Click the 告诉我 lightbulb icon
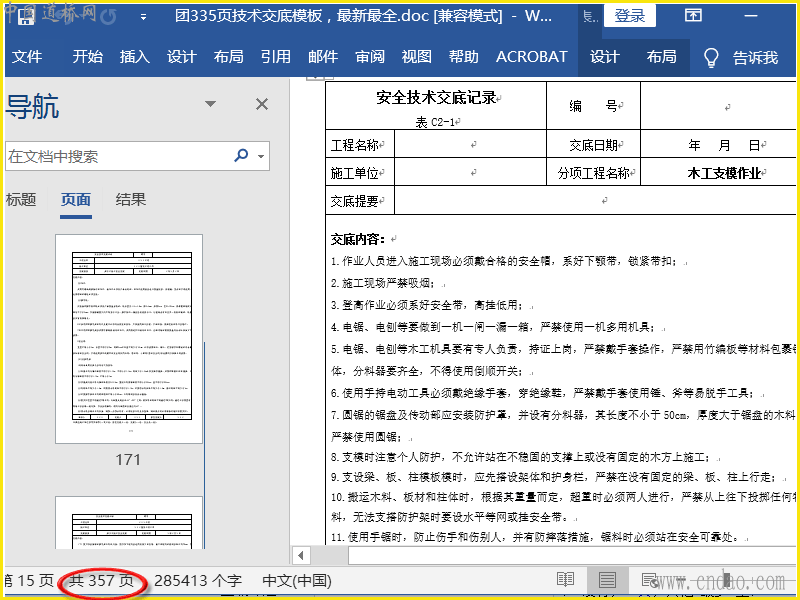Image resolution: width=800 pixels, height=600 pixels. pyautogui.click(x=712, y=57)
